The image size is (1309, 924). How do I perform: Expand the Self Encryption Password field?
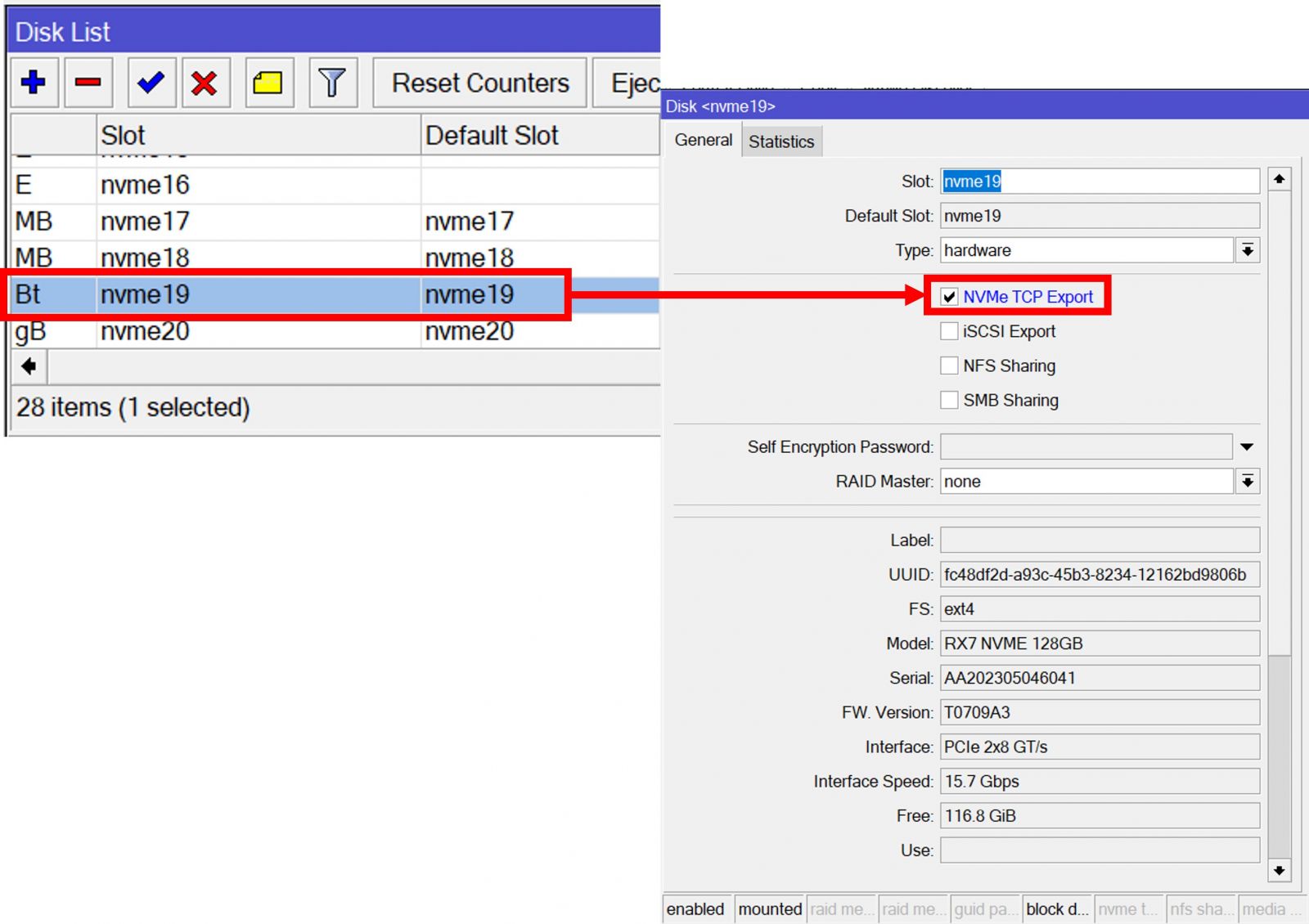pos(1247,447)
